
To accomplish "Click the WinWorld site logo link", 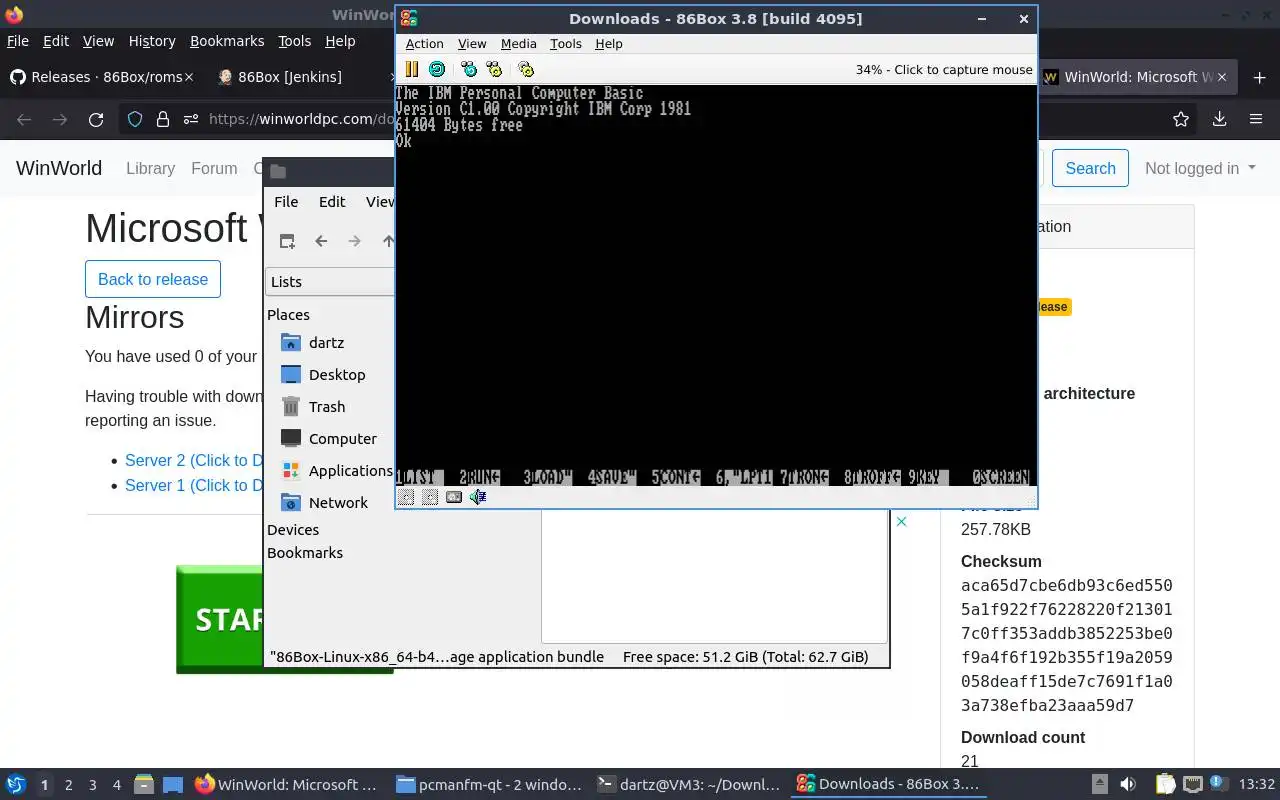I will (x=59, y=168).
